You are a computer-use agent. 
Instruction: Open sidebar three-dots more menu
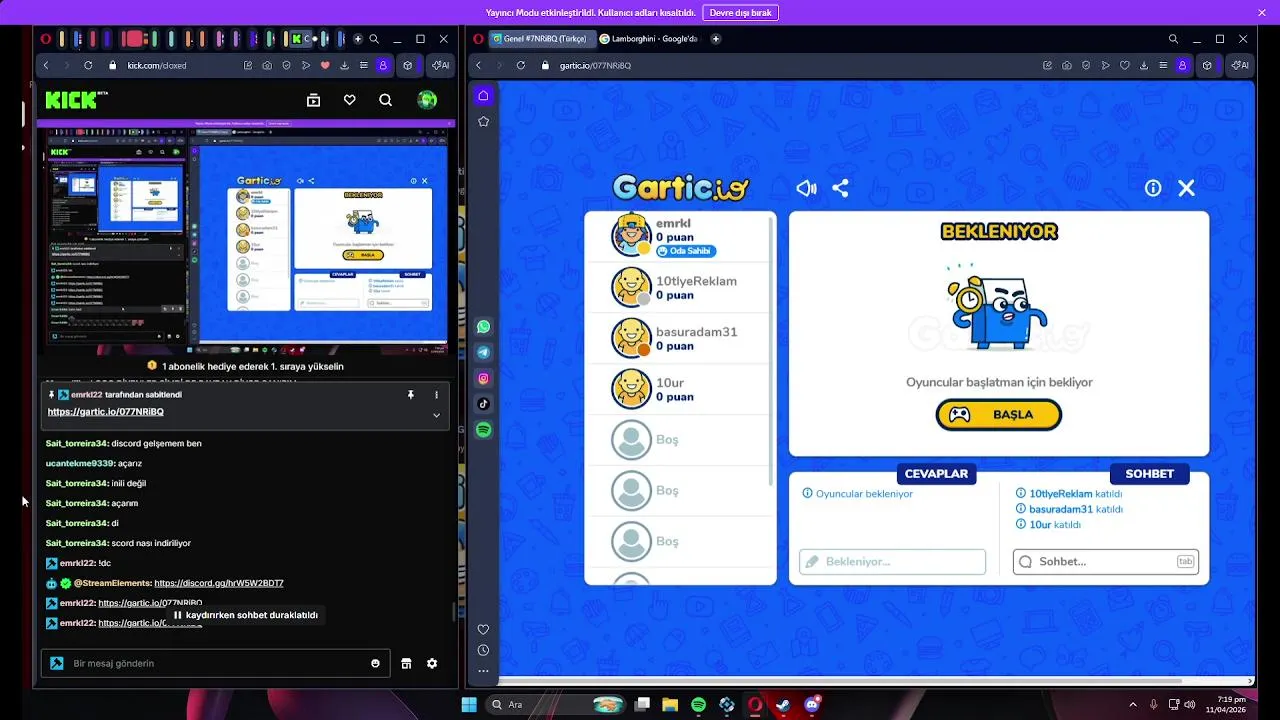tap(483, 671)
